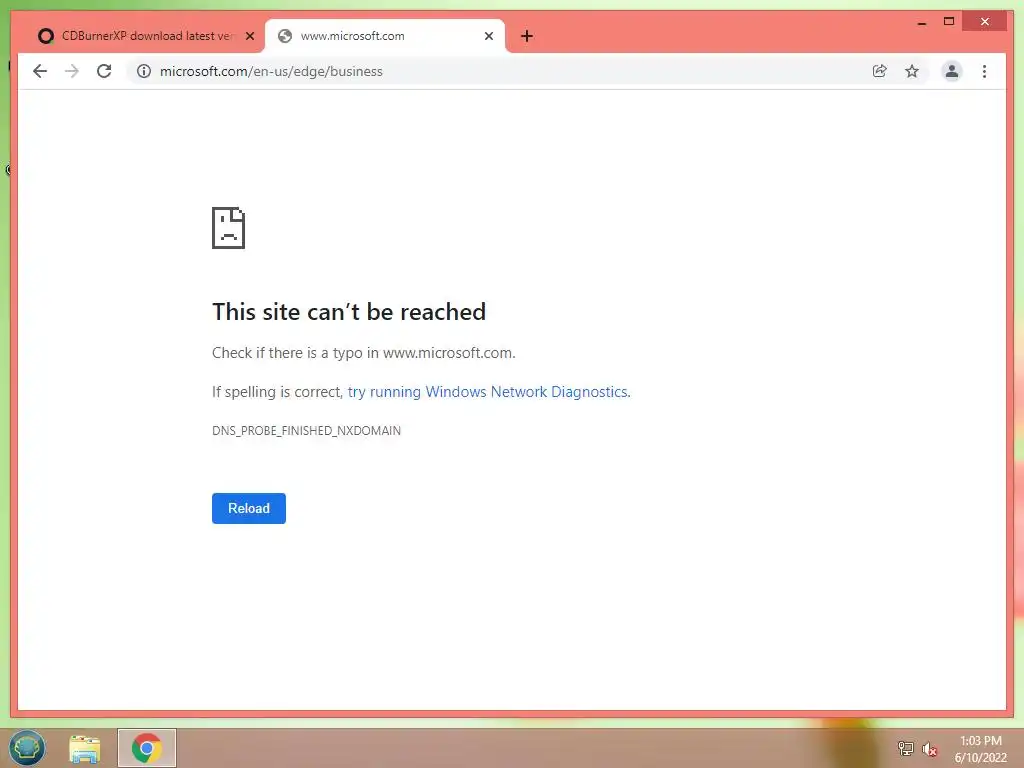
Task: Reload the page using the toolbar icon
Action: coord(104,71)
